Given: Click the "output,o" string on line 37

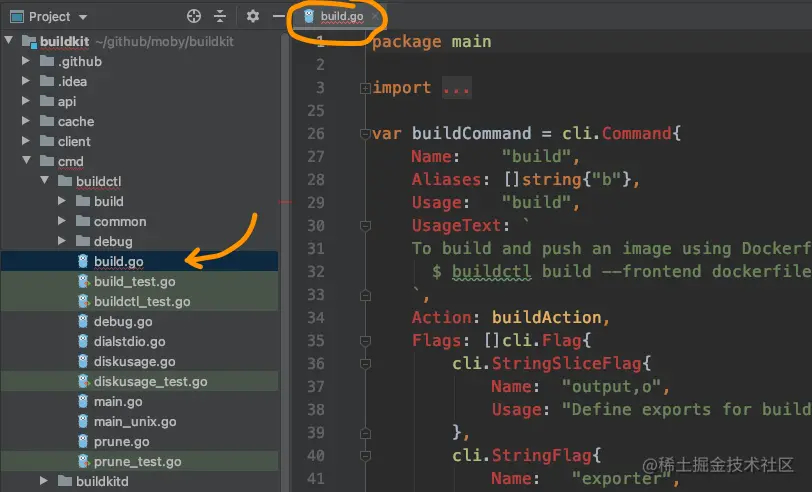Looking at the screenshot, I should (x=611, y=386).
